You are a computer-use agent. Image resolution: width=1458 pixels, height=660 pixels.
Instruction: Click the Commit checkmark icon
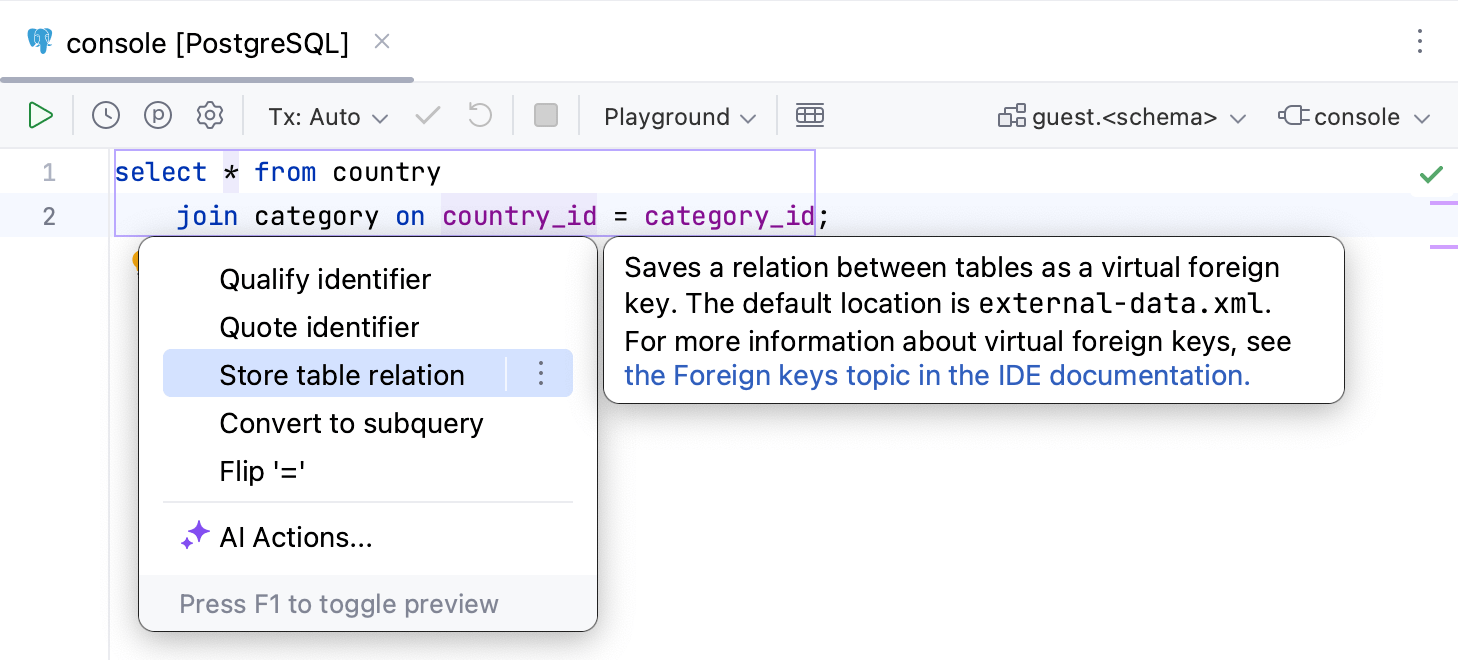pos(428,116)
